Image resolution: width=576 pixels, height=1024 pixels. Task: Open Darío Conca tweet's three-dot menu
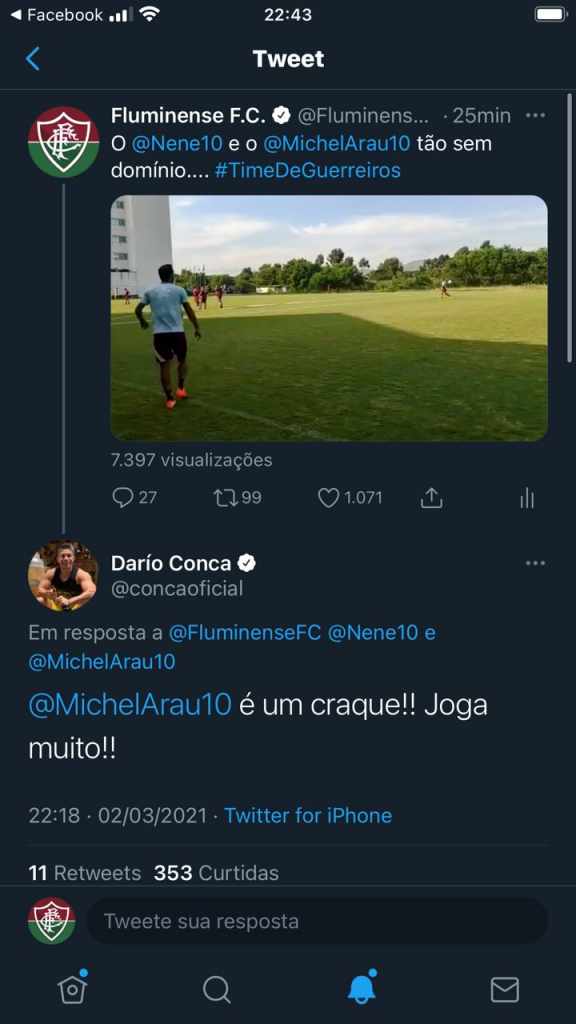click(535, 563)
